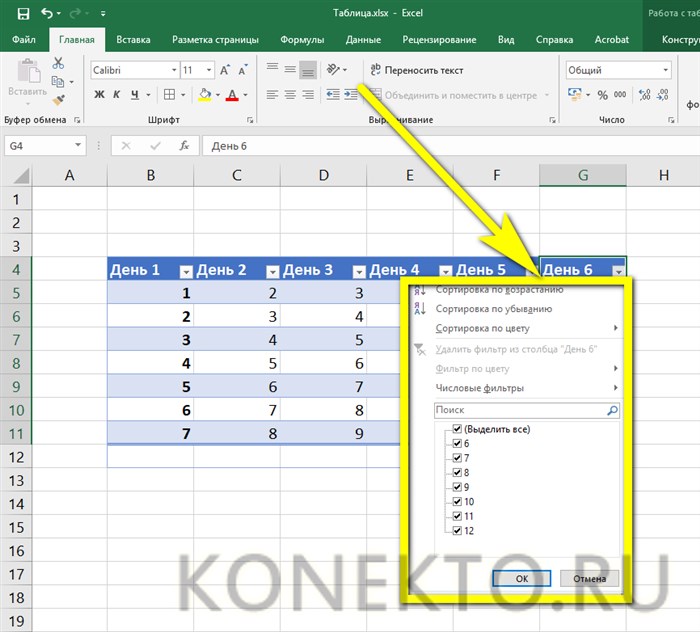The height and width of the screenshot is (632, 700).
Task: Click OK in filter menu
Action: (x=521, y=578)
